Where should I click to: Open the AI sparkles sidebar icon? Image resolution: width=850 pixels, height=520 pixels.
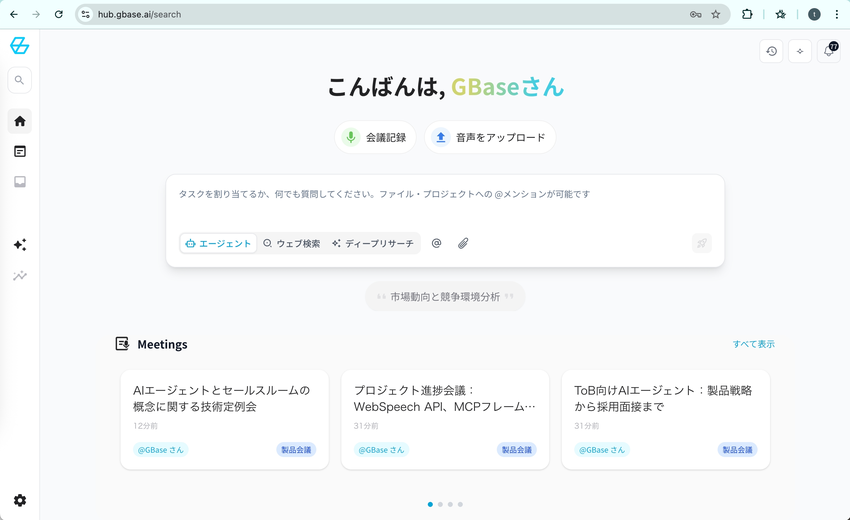(x=20, y=245)
